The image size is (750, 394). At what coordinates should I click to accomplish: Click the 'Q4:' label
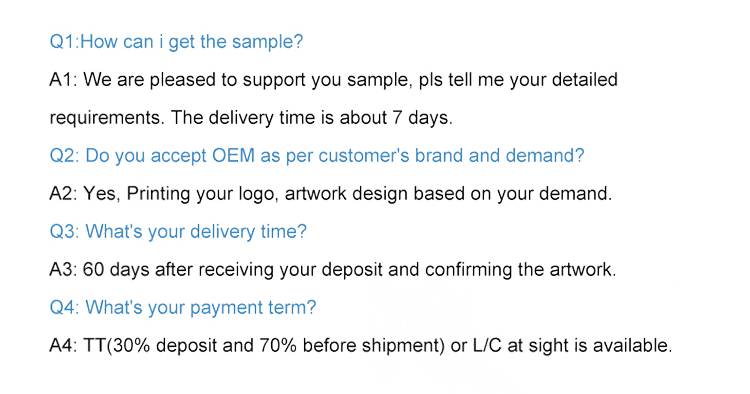65,307
